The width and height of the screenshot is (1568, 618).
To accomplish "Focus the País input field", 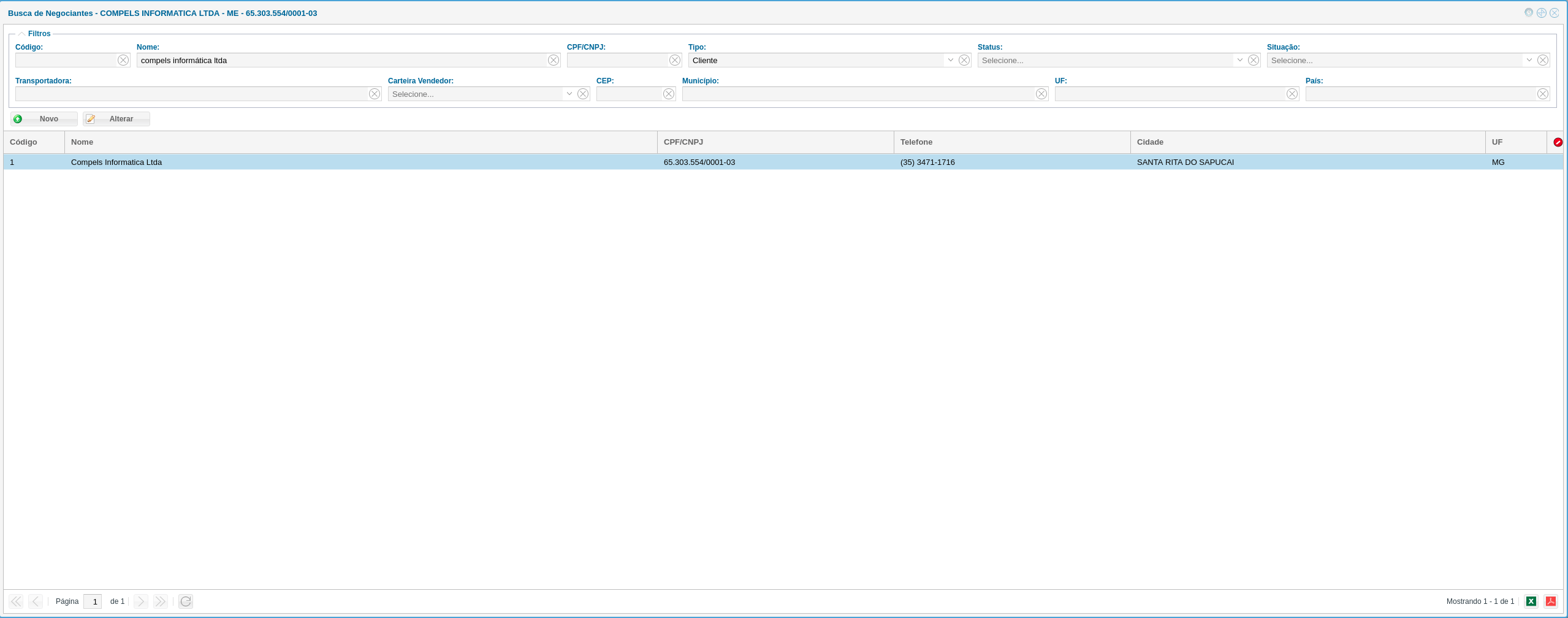I will tap(1421, 94).
